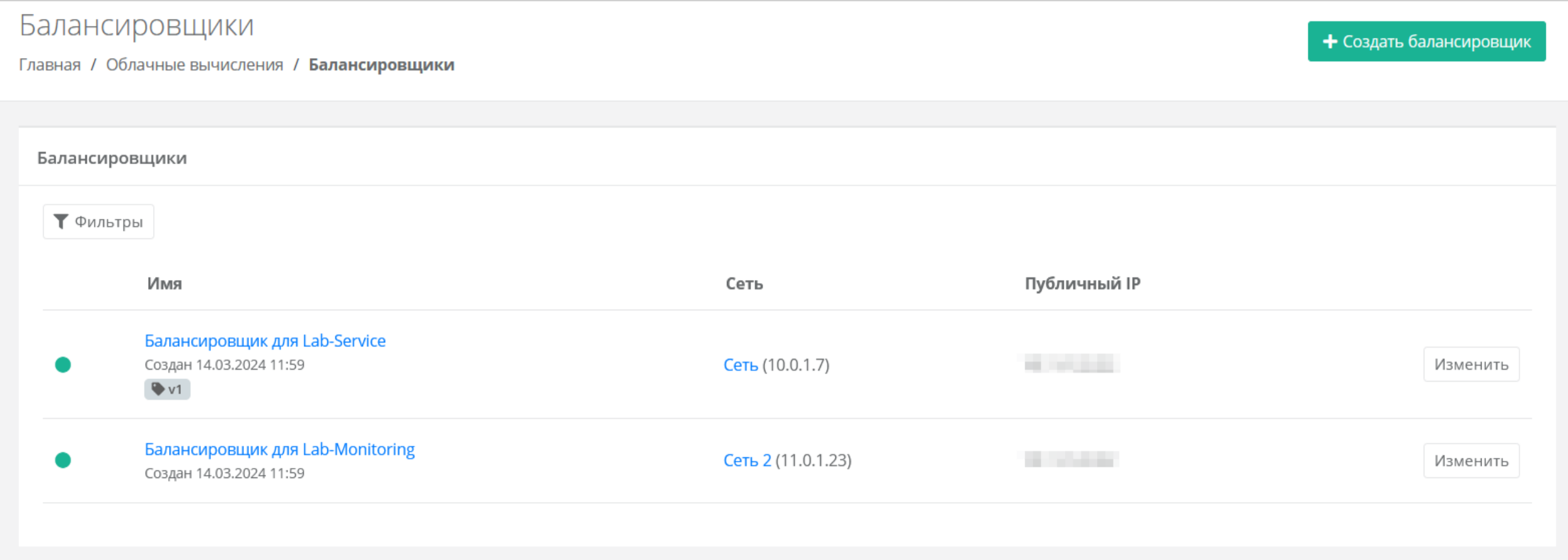
Task: Edit the Lab-Monitoring balancer with Изменить
Action: 1472,460
